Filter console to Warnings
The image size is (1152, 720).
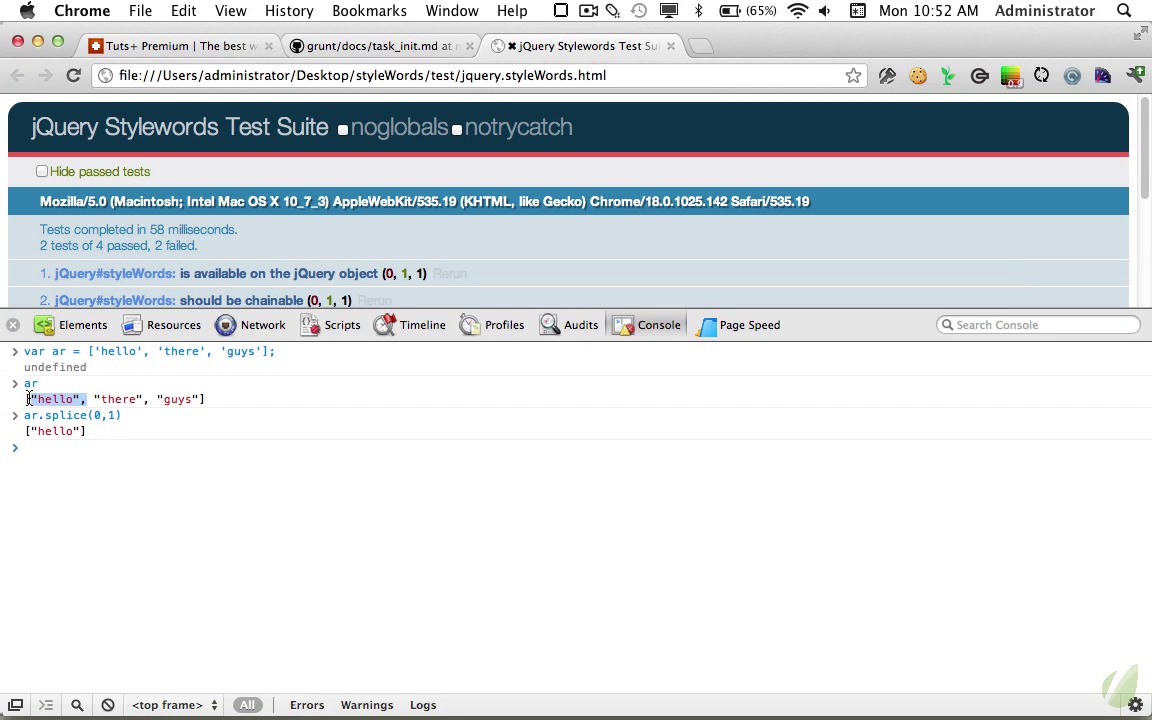pyautogui.click(x=367, y=705)
